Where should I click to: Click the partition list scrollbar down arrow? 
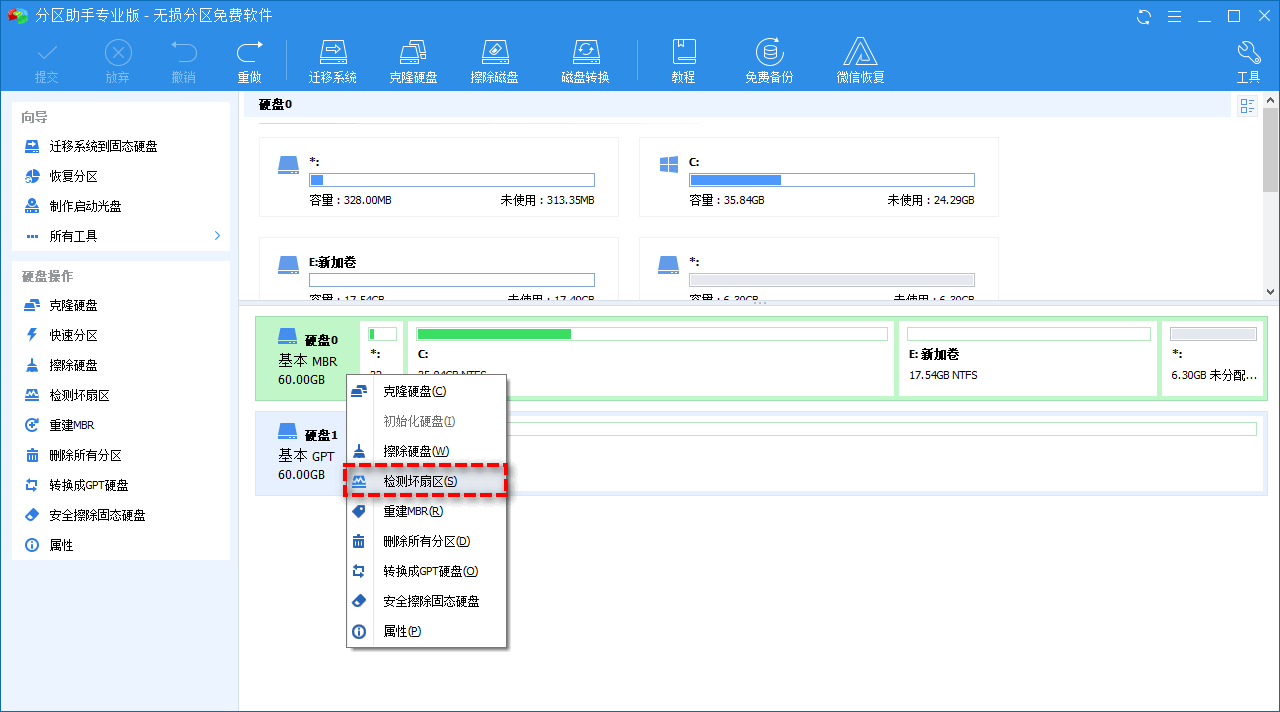(1271, 292)
